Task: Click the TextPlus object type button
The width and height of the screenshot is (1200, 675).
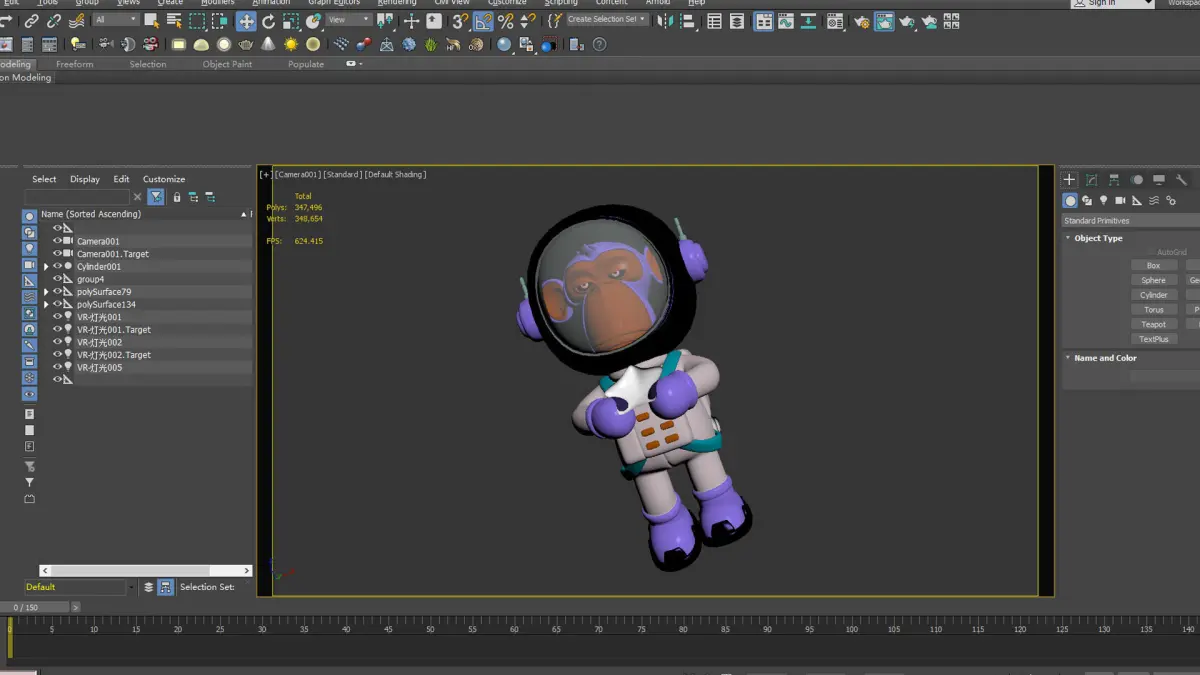Action: [x=1153, y=339]
